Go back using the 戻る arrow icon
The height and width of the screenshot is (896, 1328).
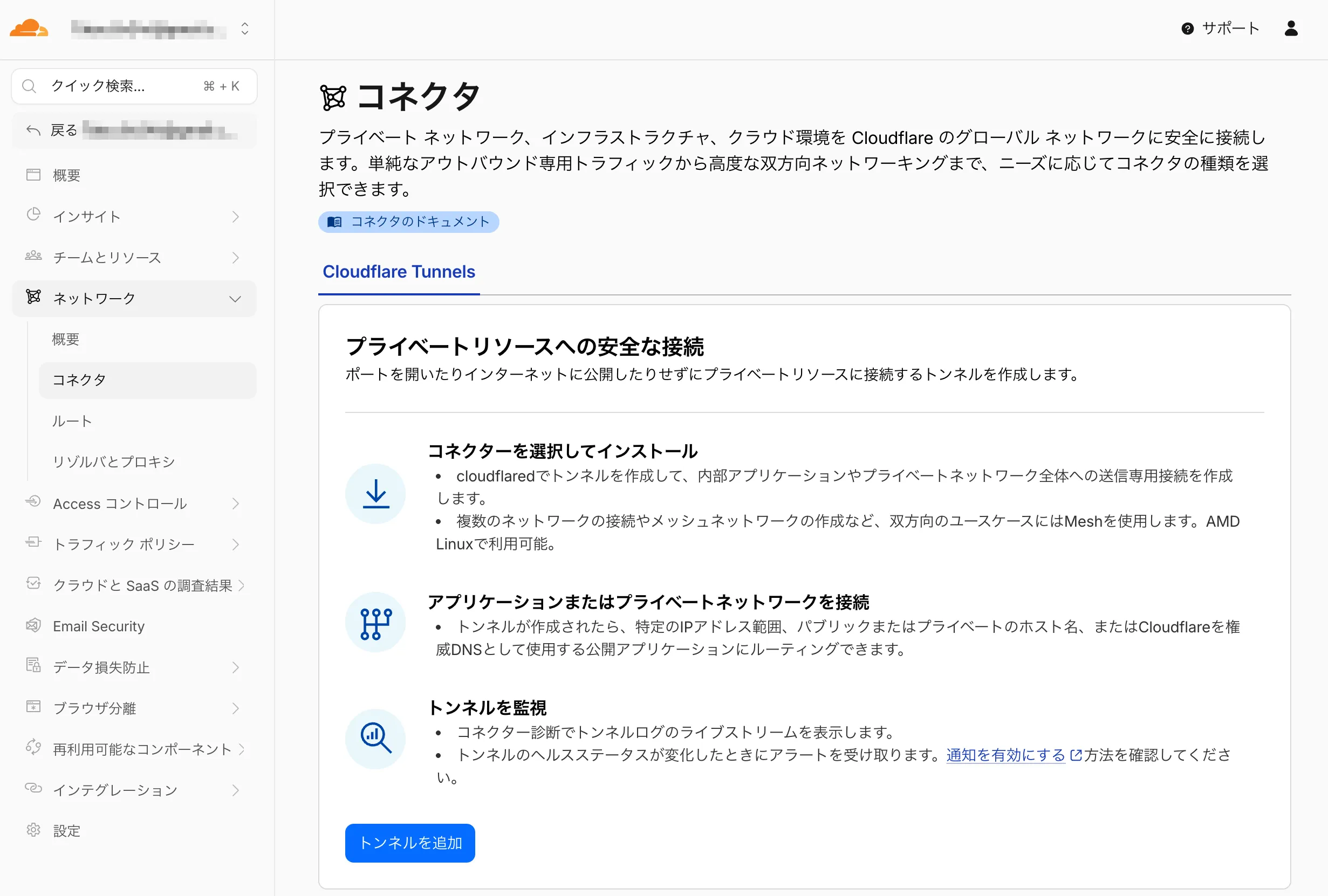click(x=34, y=131)
